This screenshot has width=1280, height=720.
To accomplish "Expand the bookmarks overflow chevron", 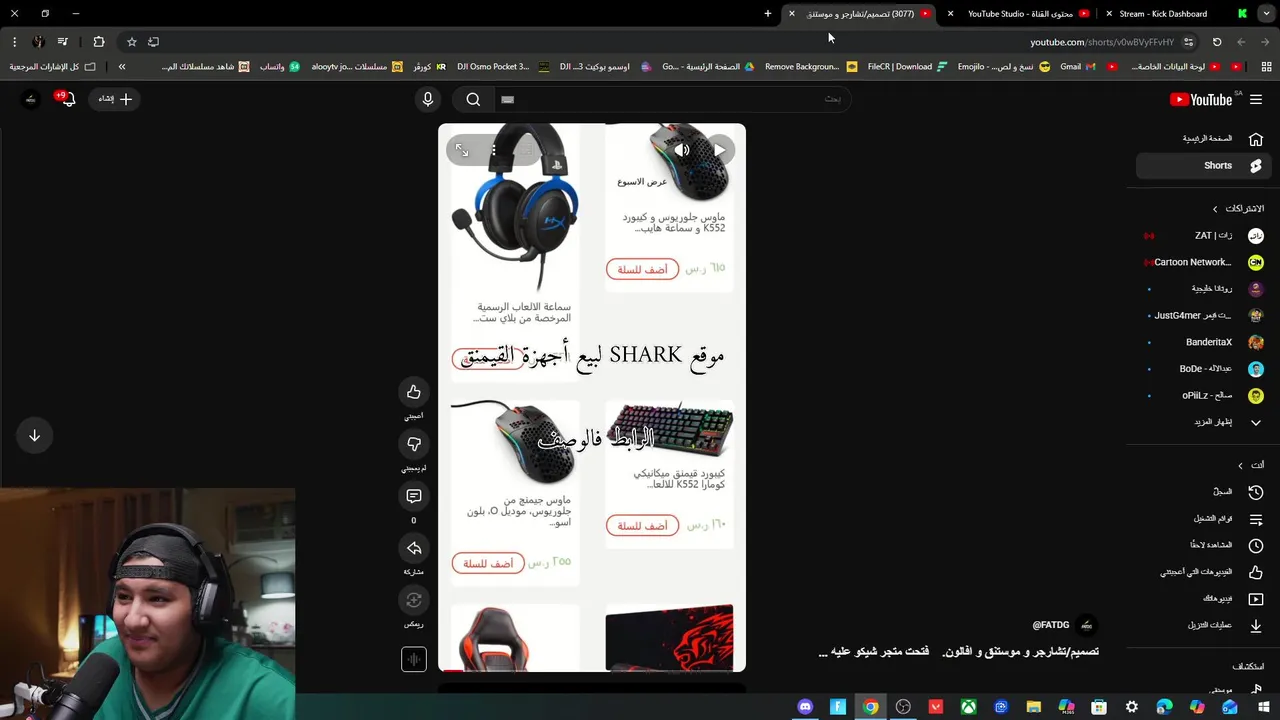I will [122, 67].
